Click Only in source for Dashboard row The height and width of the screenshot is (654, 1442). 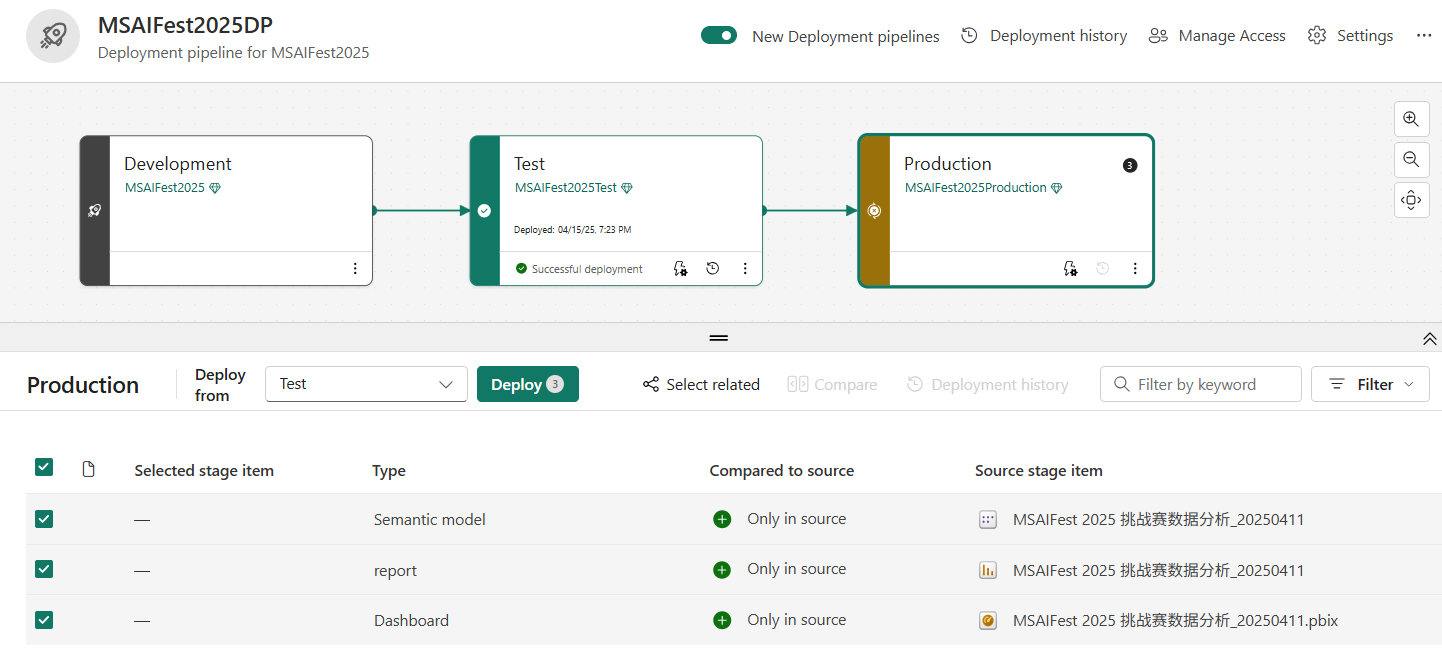tap(797, 620)
